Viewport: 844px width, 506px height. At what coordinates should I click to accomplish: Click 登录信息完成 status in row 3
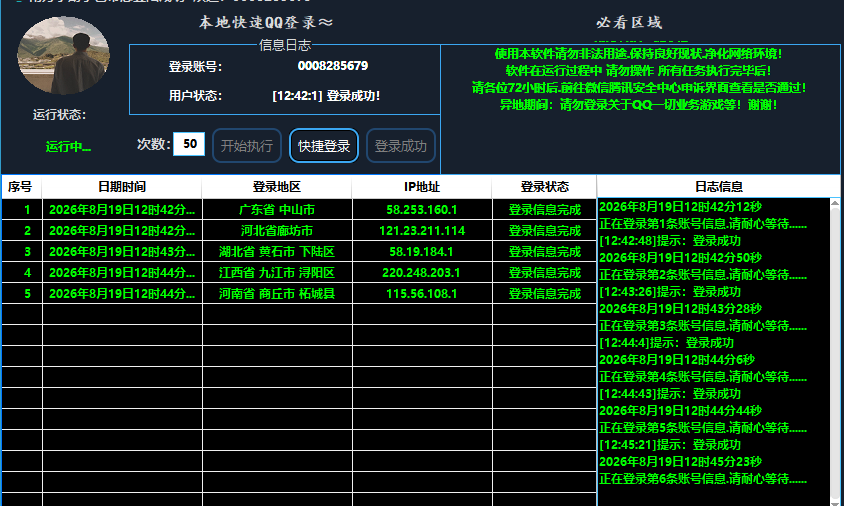coord(545,251)
